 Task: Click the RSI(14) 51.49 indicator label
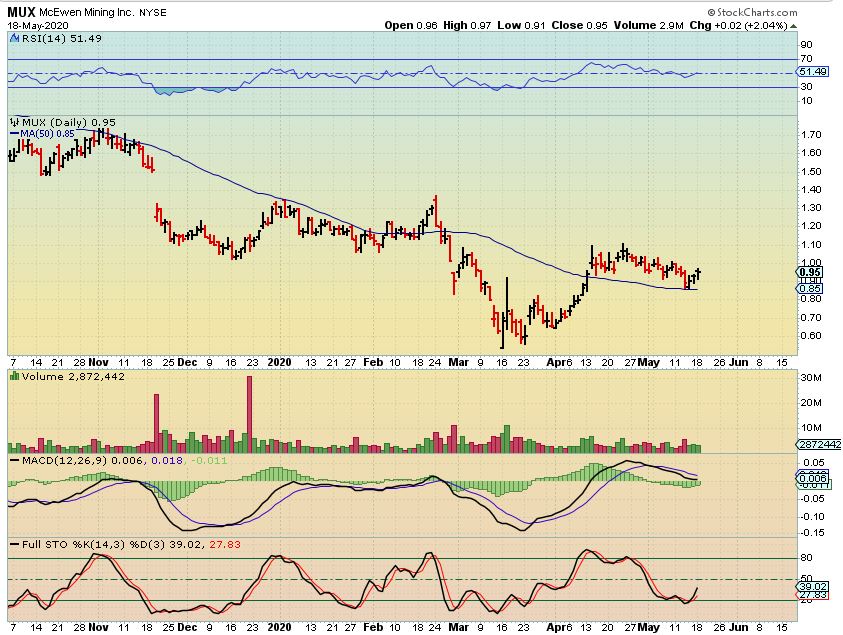61,38
